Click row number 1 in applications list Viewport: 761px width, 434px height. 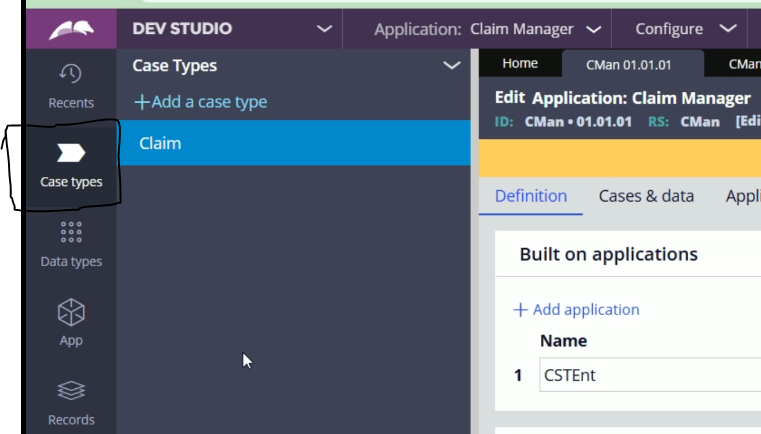pos(518,375)
